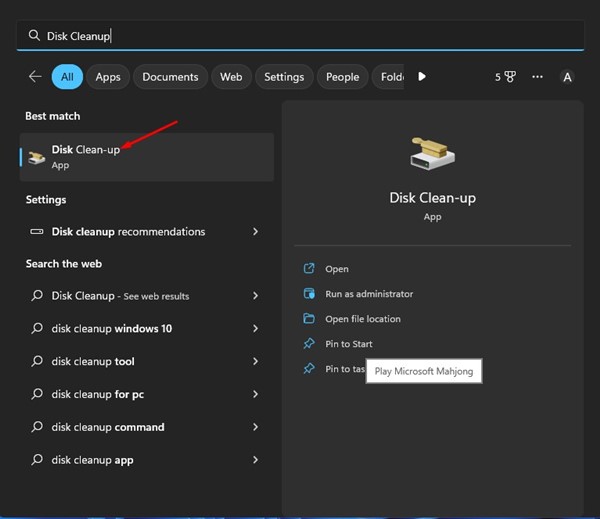Switch to the Documents filter tab

pos(170,77)
